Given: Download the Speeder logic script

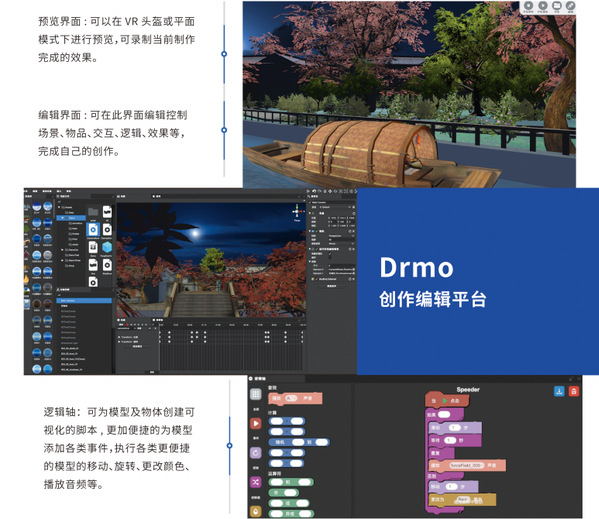Looking at the screenshot, I should coord(559,391).
